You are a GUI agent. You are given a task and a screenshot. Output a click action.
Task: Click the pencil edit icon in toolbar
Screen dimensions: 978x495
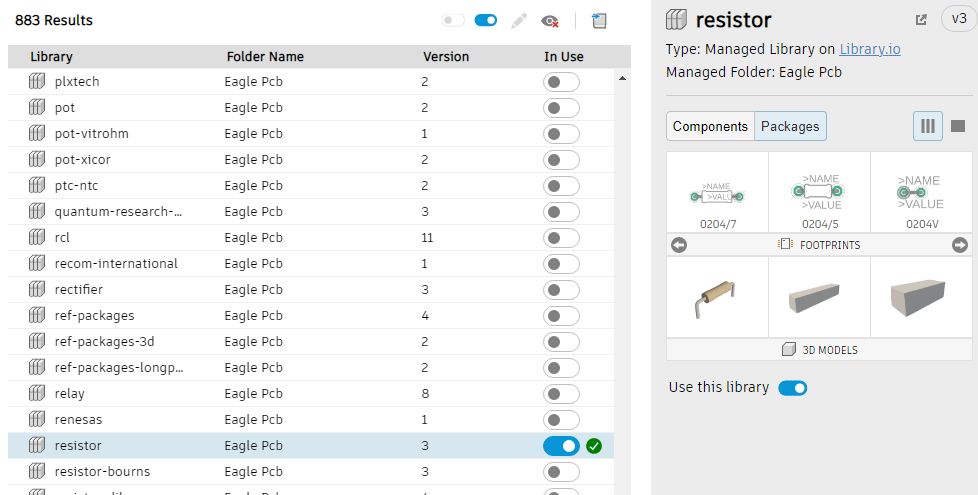(x=518, y=21)
